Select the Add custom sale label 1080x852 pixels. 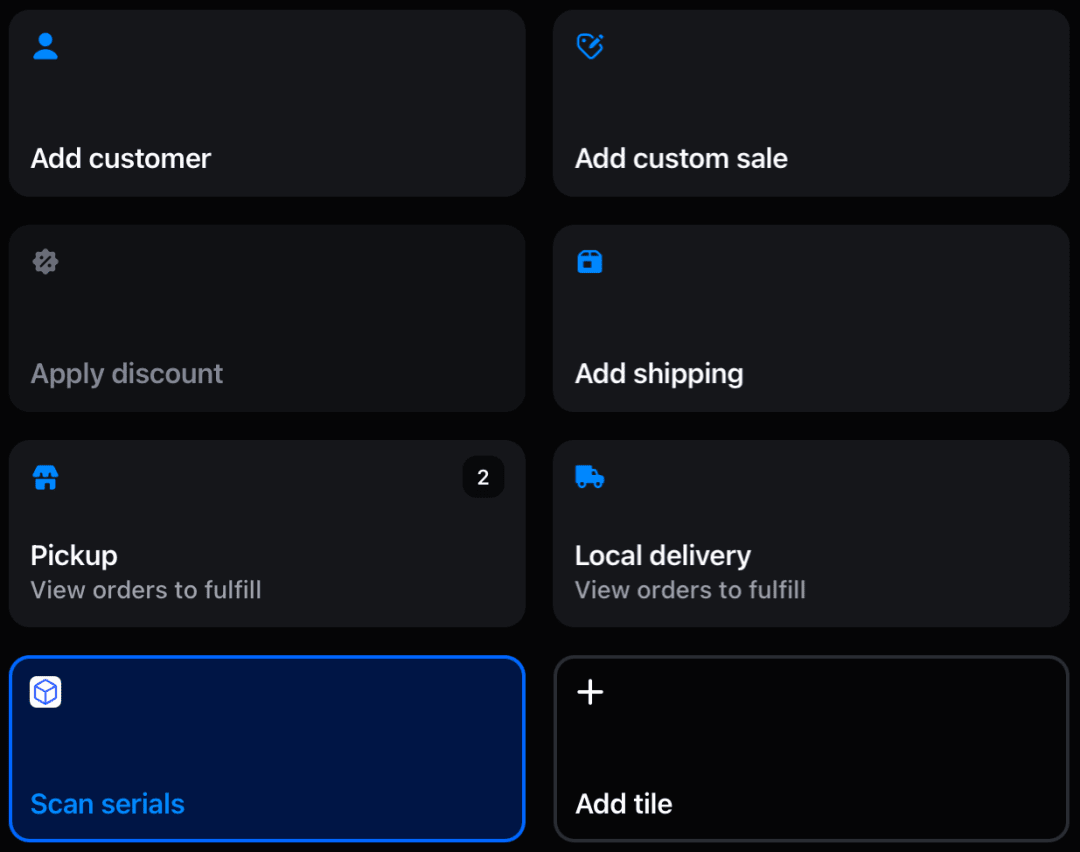(x=681, y=158)
